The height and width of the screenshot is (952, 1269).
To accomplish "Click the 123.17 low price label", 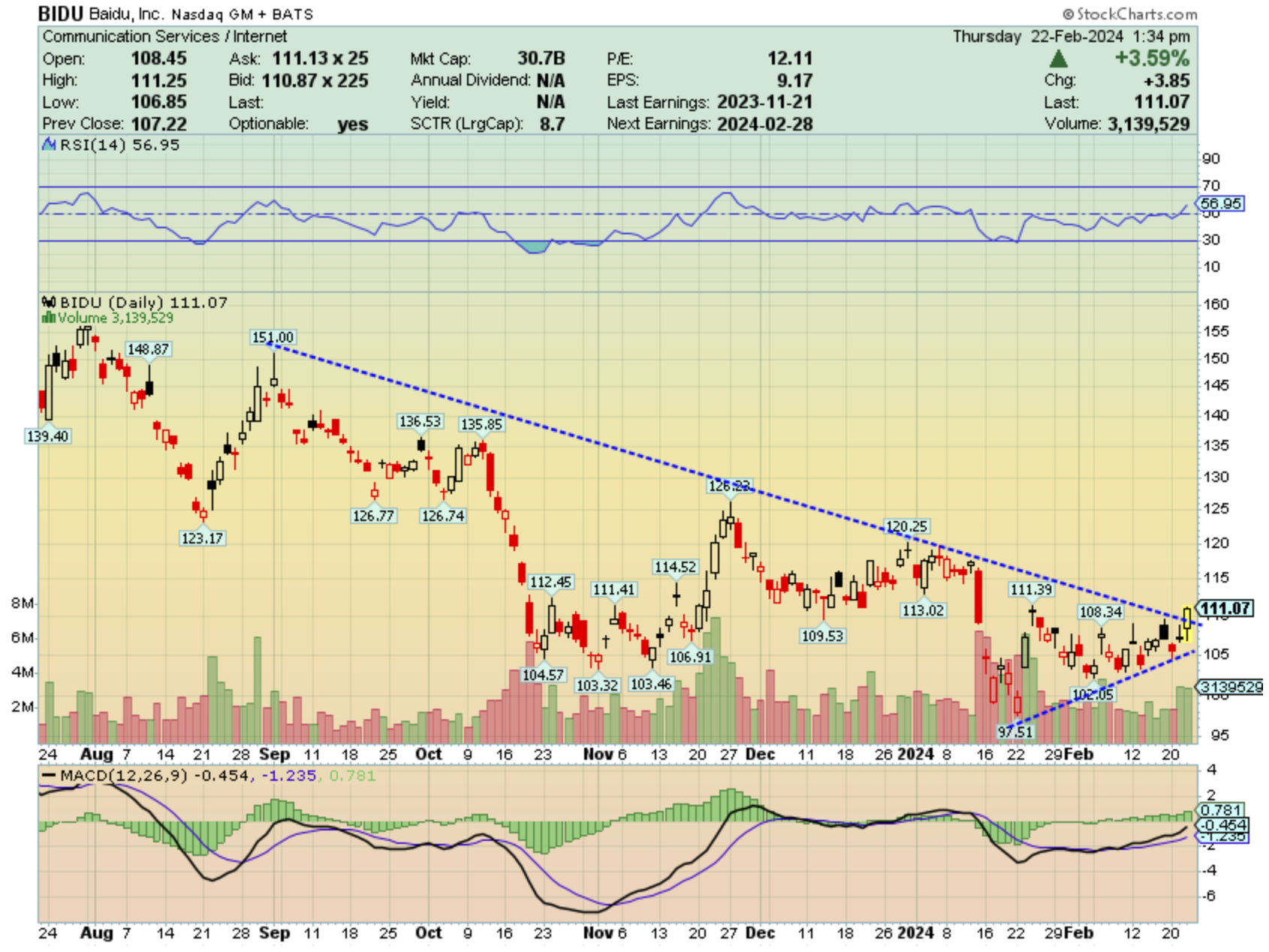I will 202,538.
